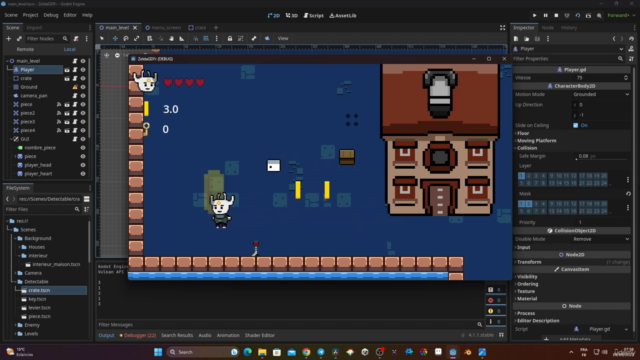Screen dimensions: 640x360
Task: Open the Debug menu
Action: pos(51,15)
